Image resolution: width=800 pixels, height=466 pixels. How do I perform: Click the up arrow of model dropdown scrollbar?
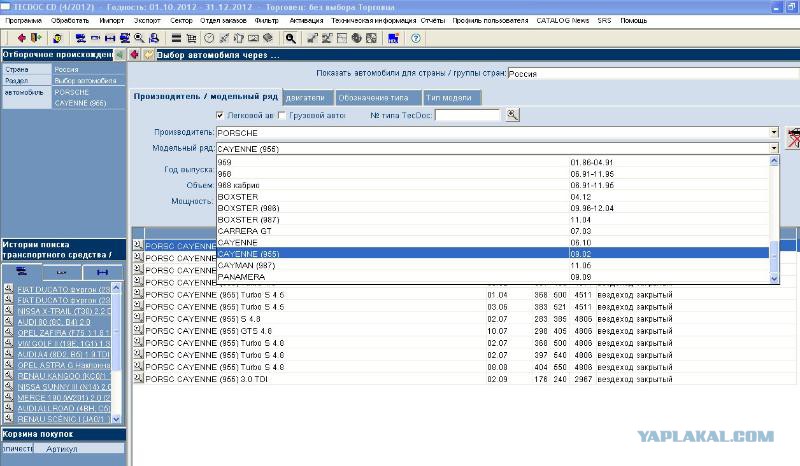[774, 161]
